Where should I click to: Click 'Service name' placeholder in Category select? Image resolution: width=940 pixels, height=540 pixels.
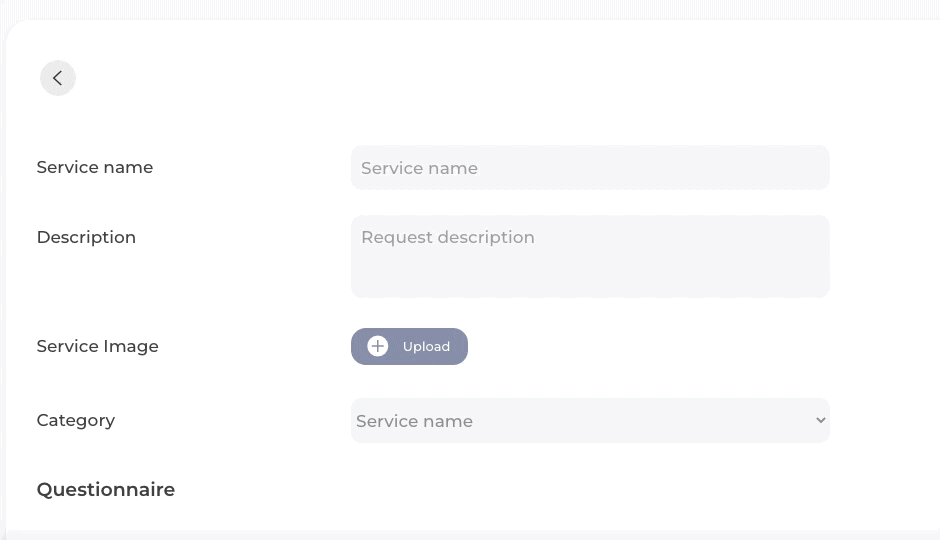pyautogui.click(x=414, y=421)
